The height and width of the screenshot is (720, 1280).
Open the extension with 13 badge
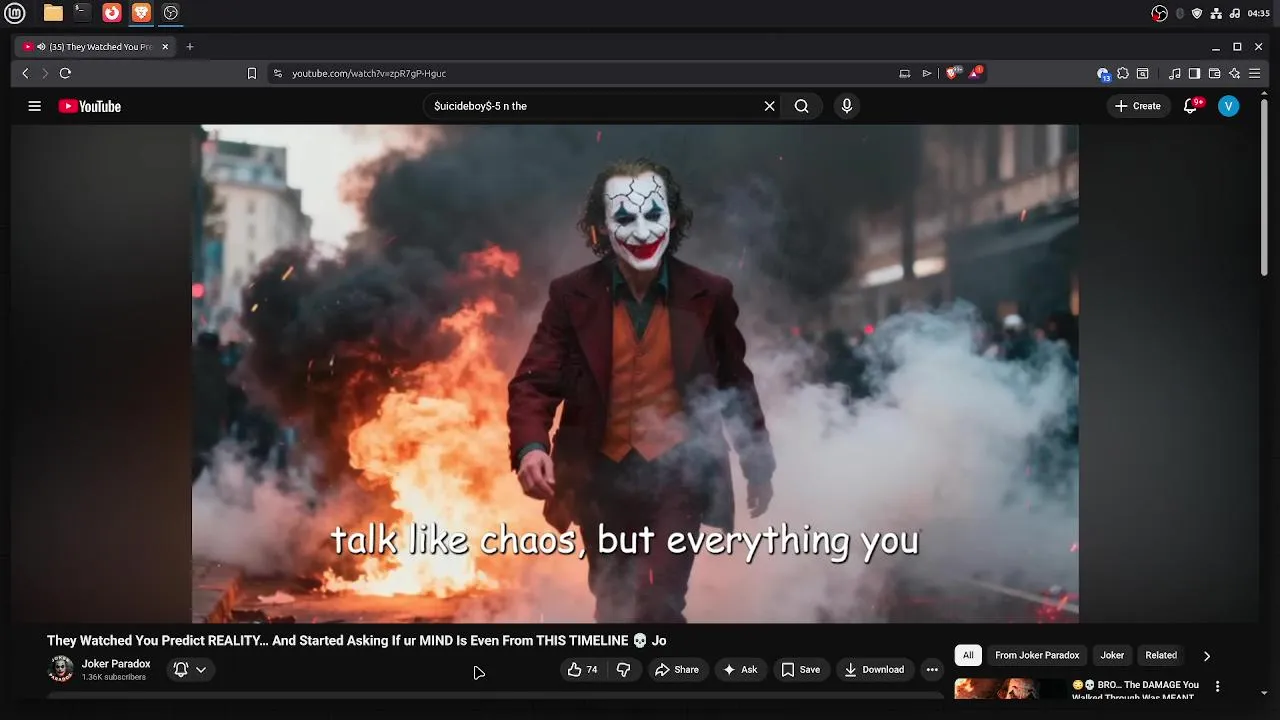tap(1103, 73)
